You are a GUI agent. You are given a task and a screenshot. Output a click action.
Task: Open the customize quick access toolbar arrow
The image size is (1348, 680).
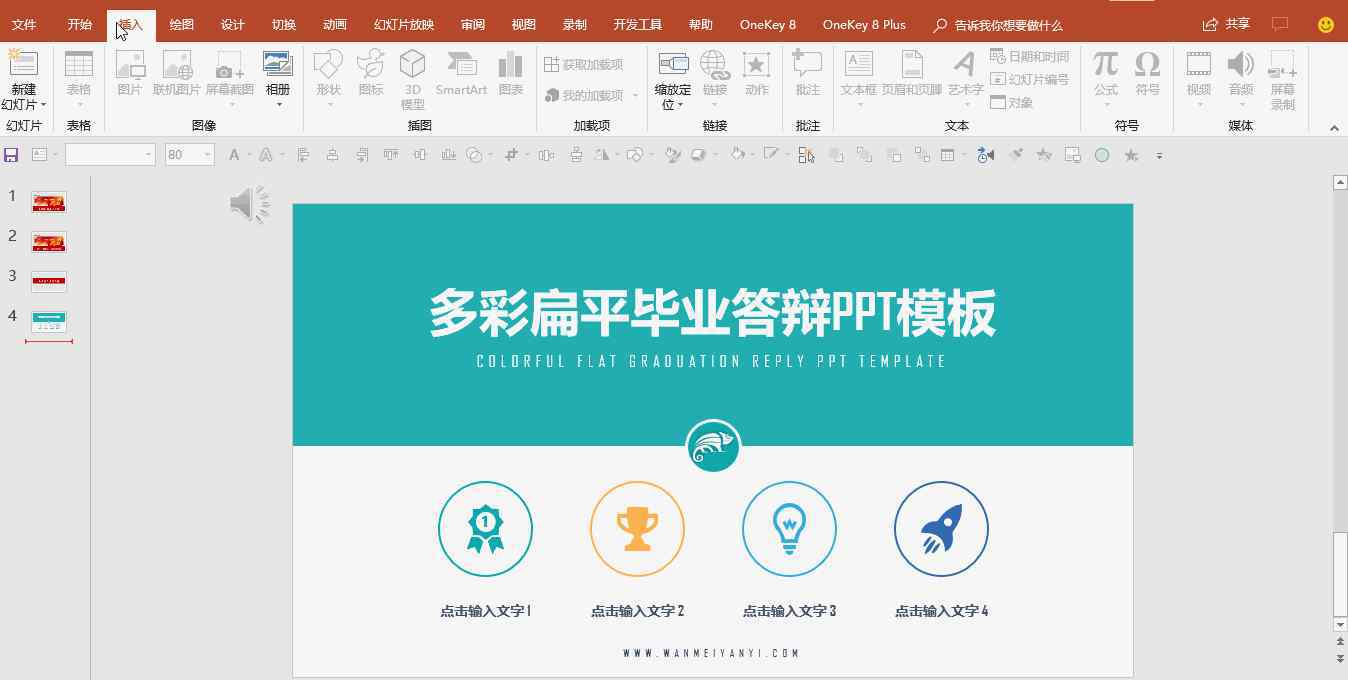click(x=1159, y=156)
